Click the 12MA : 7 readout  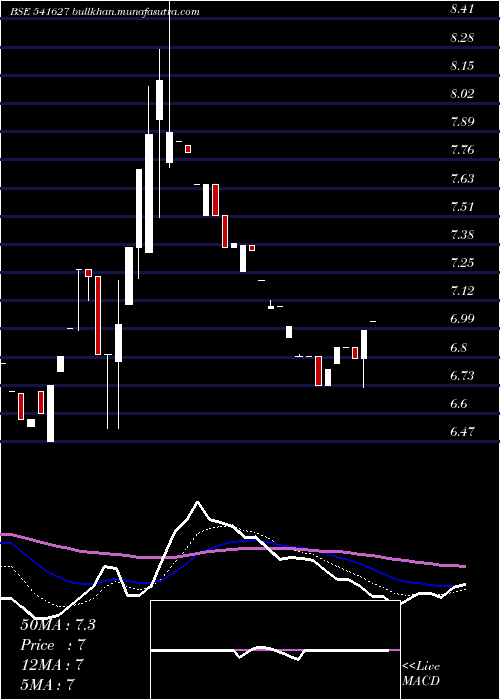[x=52, y=665]
